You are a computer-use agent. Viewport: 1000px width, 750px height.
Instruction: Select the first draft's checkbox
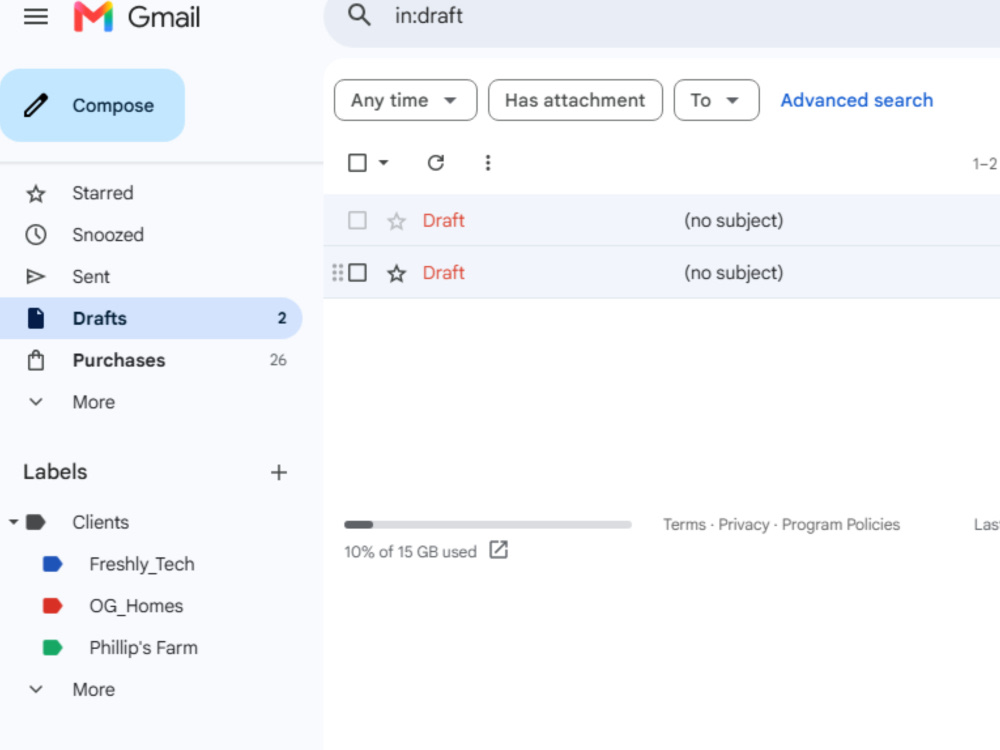[x=357, y=221]
